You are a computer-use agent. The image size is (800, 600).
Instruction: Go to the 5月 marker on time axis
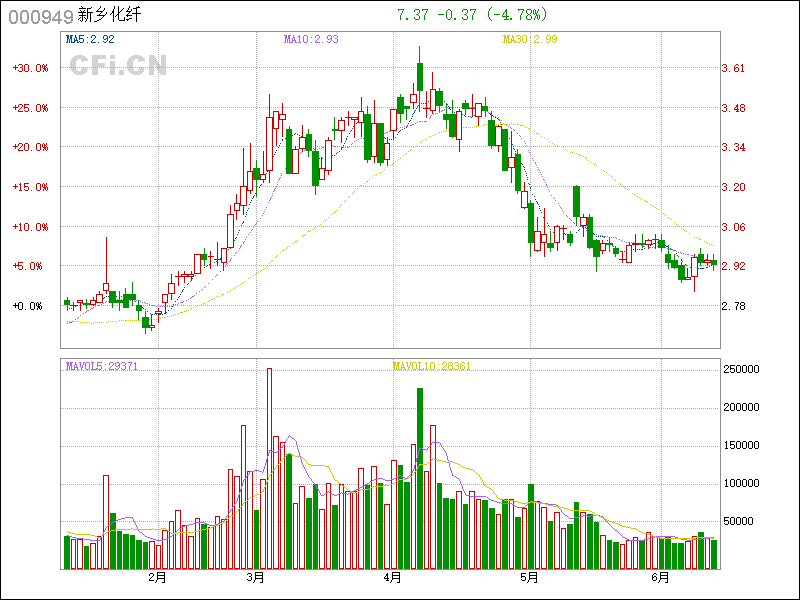(529, 578)
